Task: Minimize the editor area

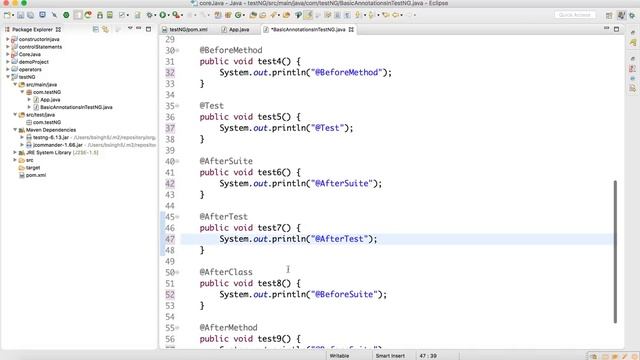Action: pos(607,29)
